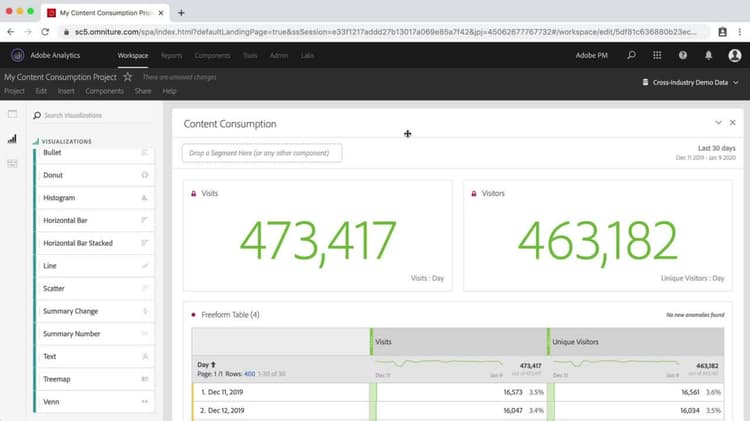Switch to the Tools tab
Viewport: 750px width, 421px height.
(250, 55)
